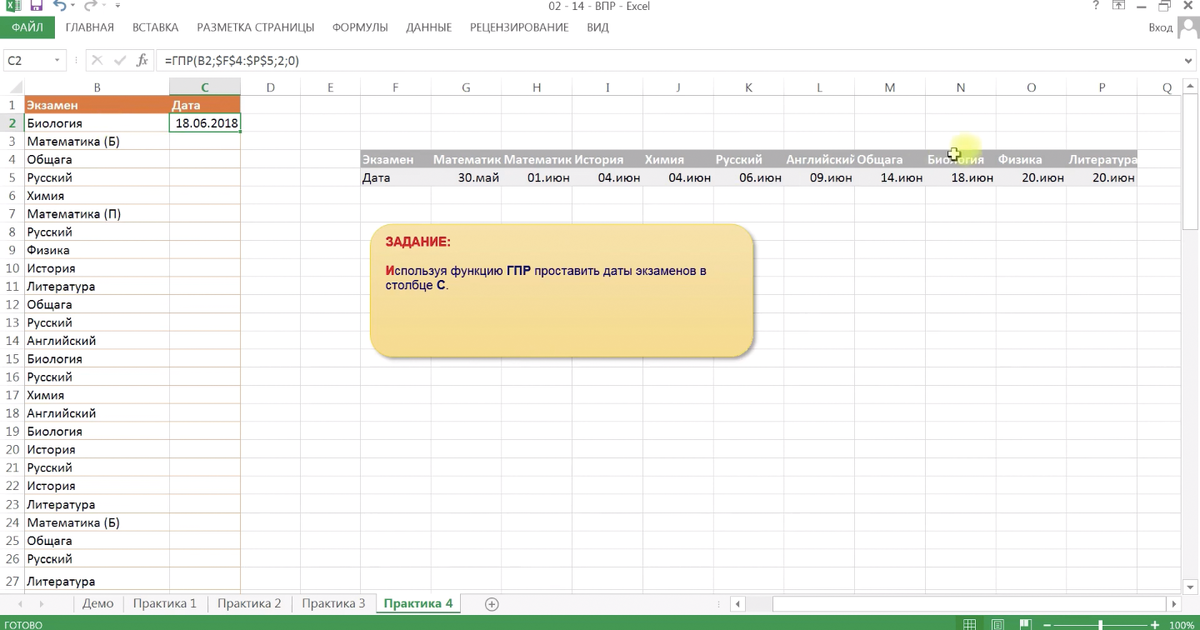1200x630 pixels.
Task: Click the 18.июн date cell
Action: (x=960, y=177)
